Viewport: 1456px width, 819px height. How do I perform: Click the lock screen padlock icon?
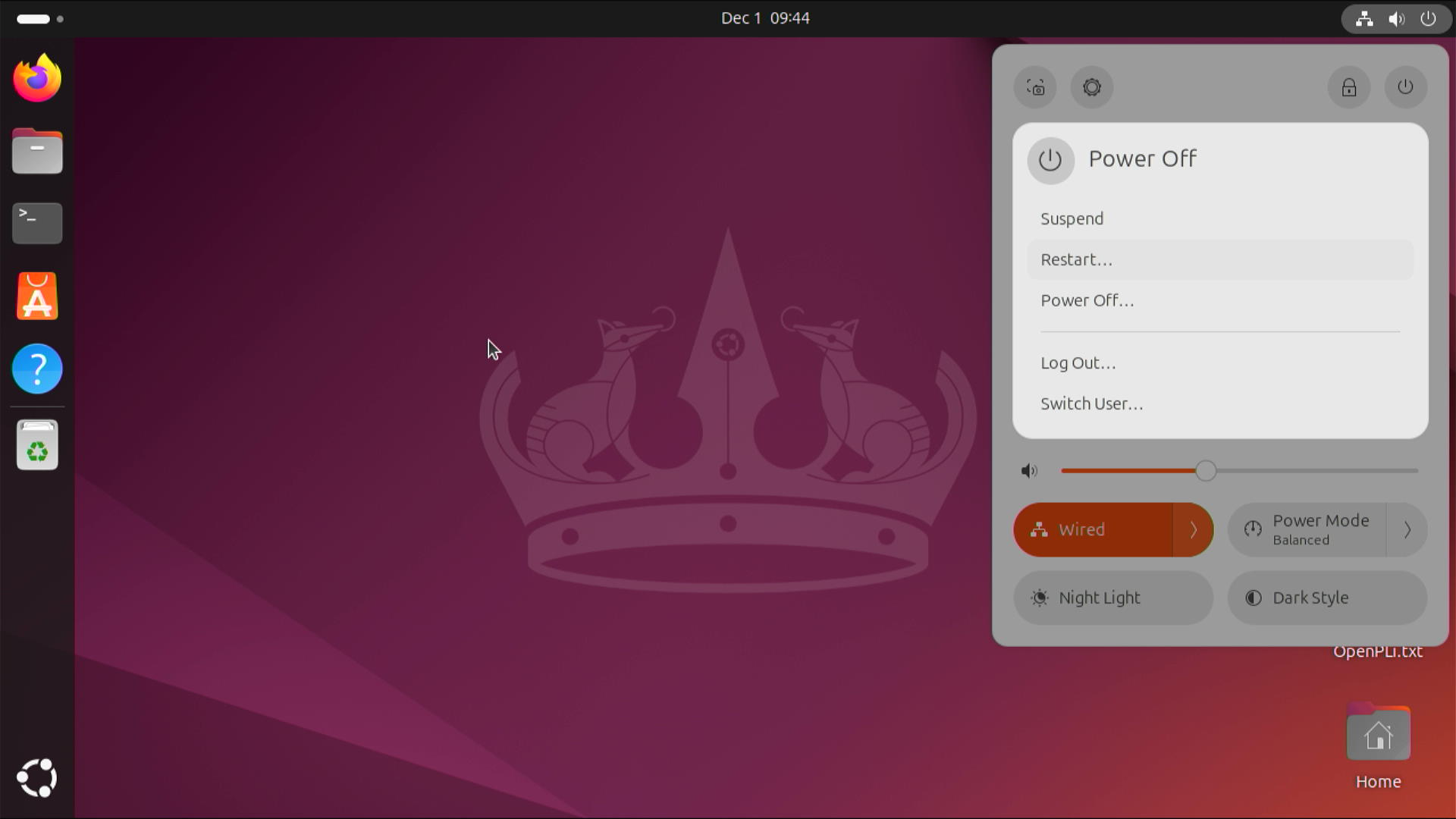pos(1348,87)
